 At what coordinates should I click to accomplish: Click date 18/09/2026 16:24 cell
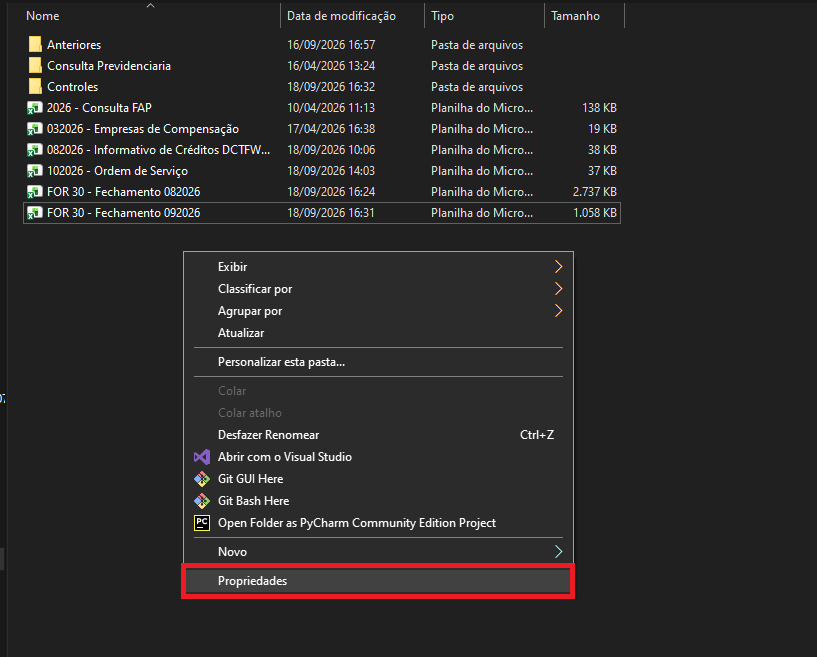tap(331, 192)
